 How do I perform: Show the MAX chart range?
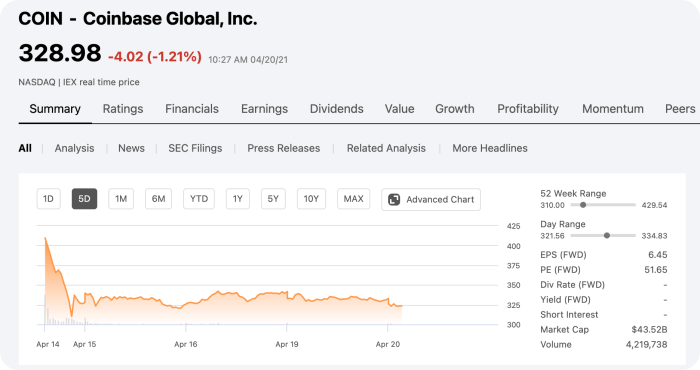tap(353, 199)
